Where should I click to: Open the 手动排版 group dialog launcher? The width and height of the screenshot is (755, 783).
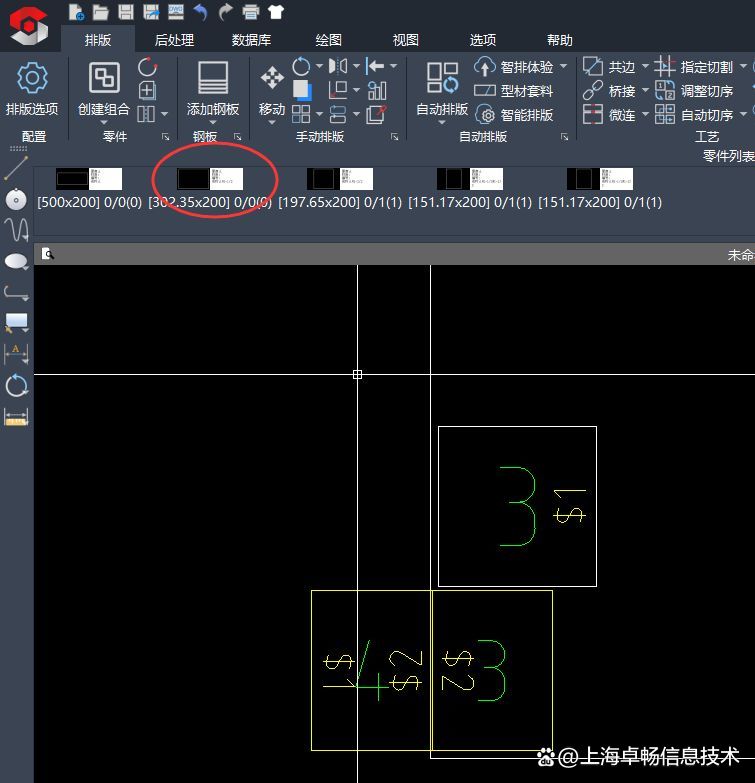click(394, 137)
